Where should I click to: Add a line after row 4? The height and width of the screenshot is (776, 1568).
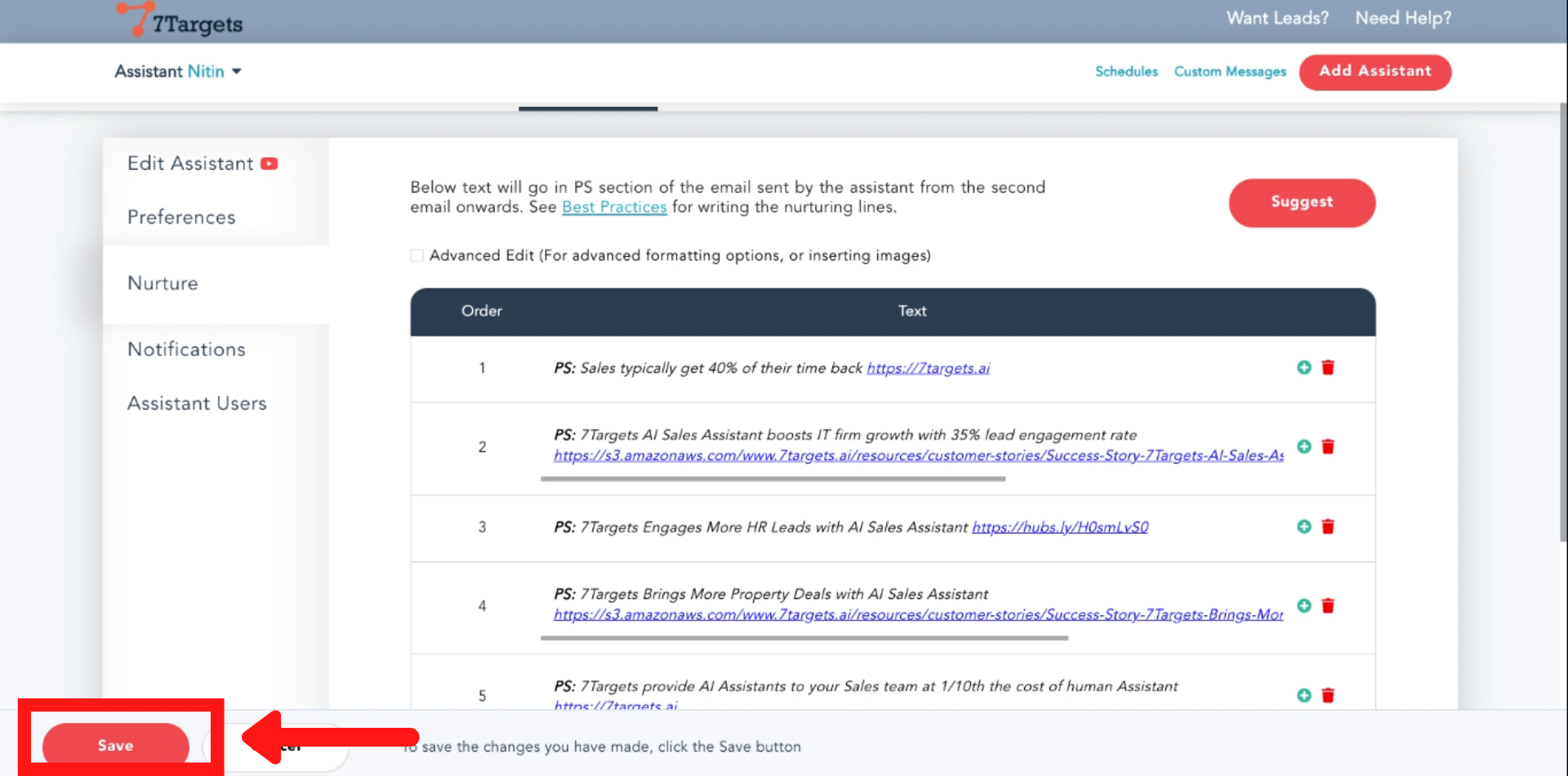tap(1303, 606)
